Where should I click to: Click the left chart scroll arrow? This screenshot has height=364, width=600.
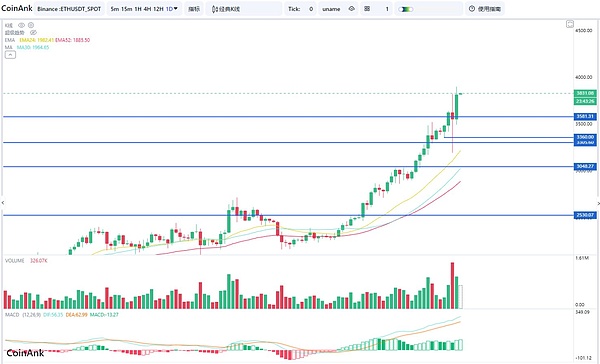click(3, 203)
